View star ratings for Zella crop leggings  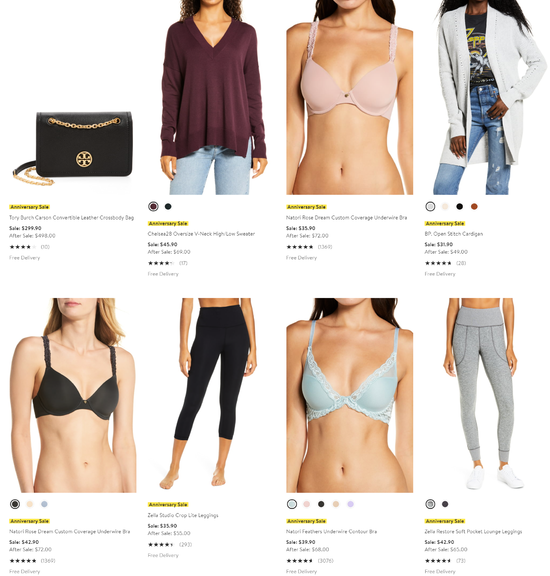point(170,544)
